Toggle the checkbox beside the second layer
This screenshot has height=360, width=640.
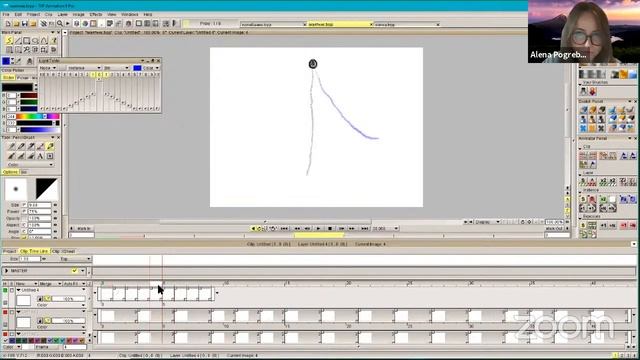point(12,312)
